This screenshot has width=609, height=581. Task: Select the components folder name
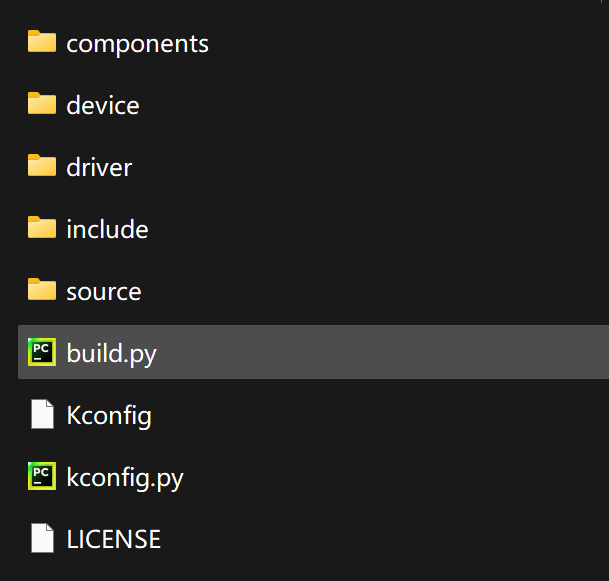(x=137, y=44)
